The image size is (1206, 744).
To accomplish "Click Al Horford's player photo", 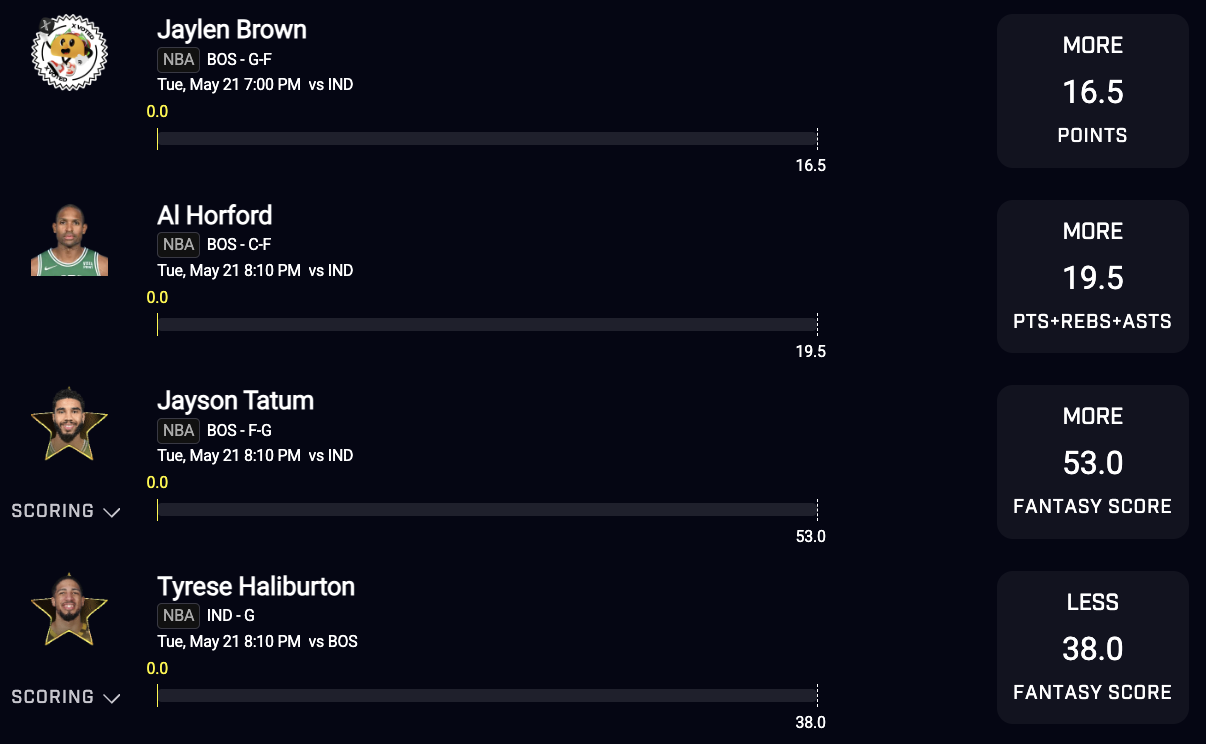I will 69,239.
